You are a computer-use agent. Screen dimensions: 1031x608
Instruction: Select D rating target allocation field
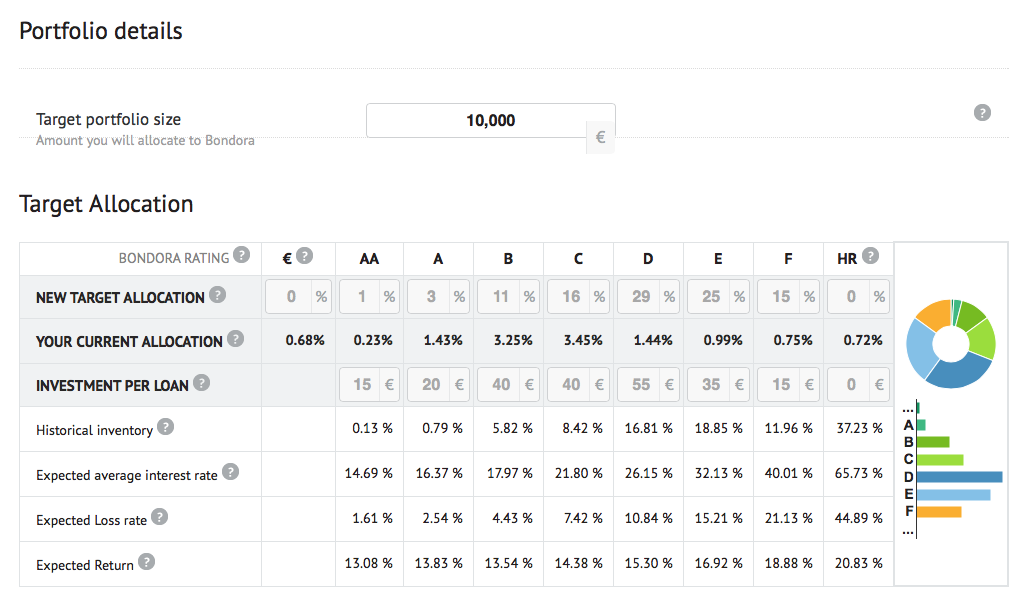638,297
